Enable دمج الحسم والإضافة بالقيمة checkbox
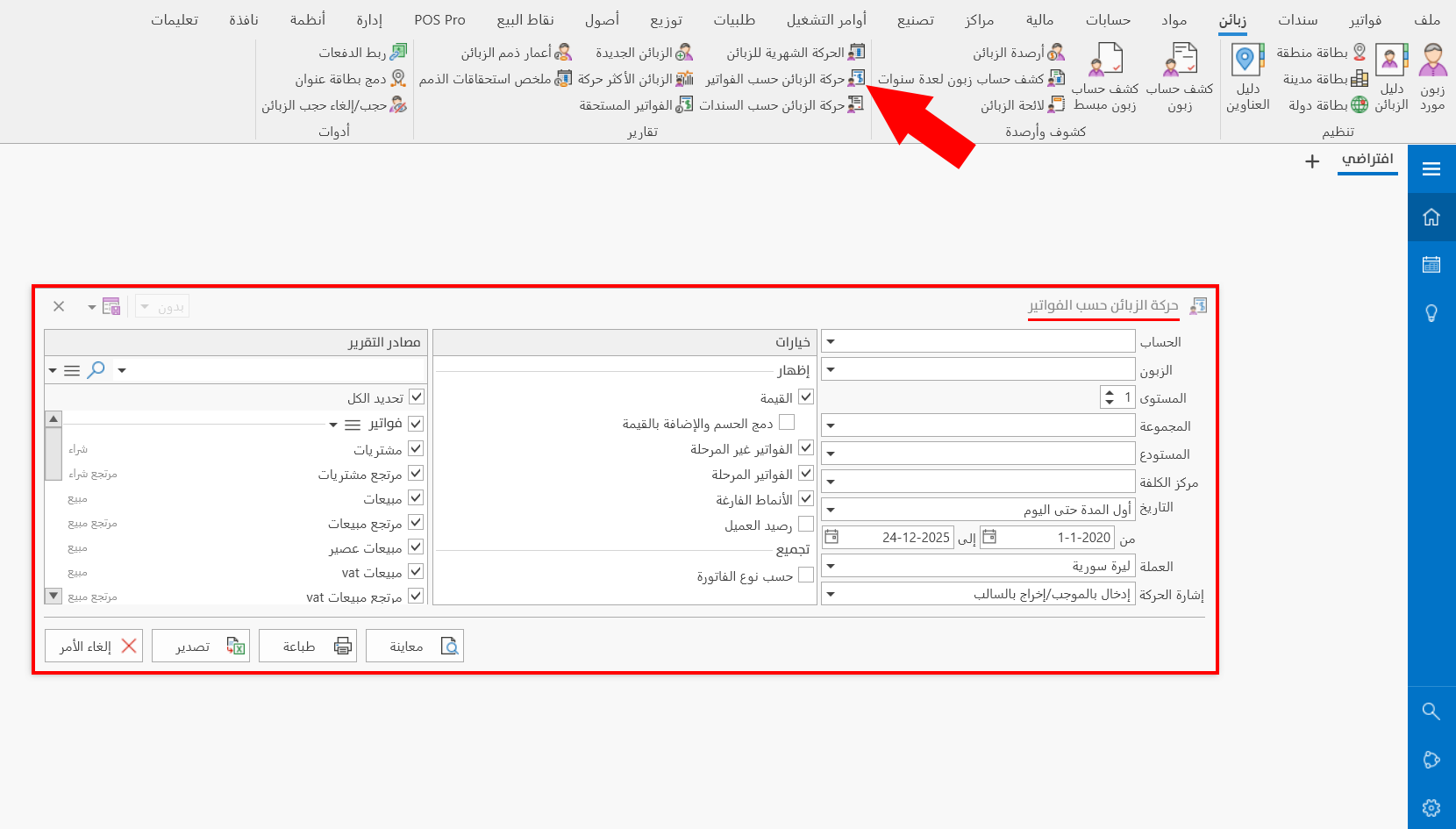This screenshot has height=829, width=1456. point(788,422)
